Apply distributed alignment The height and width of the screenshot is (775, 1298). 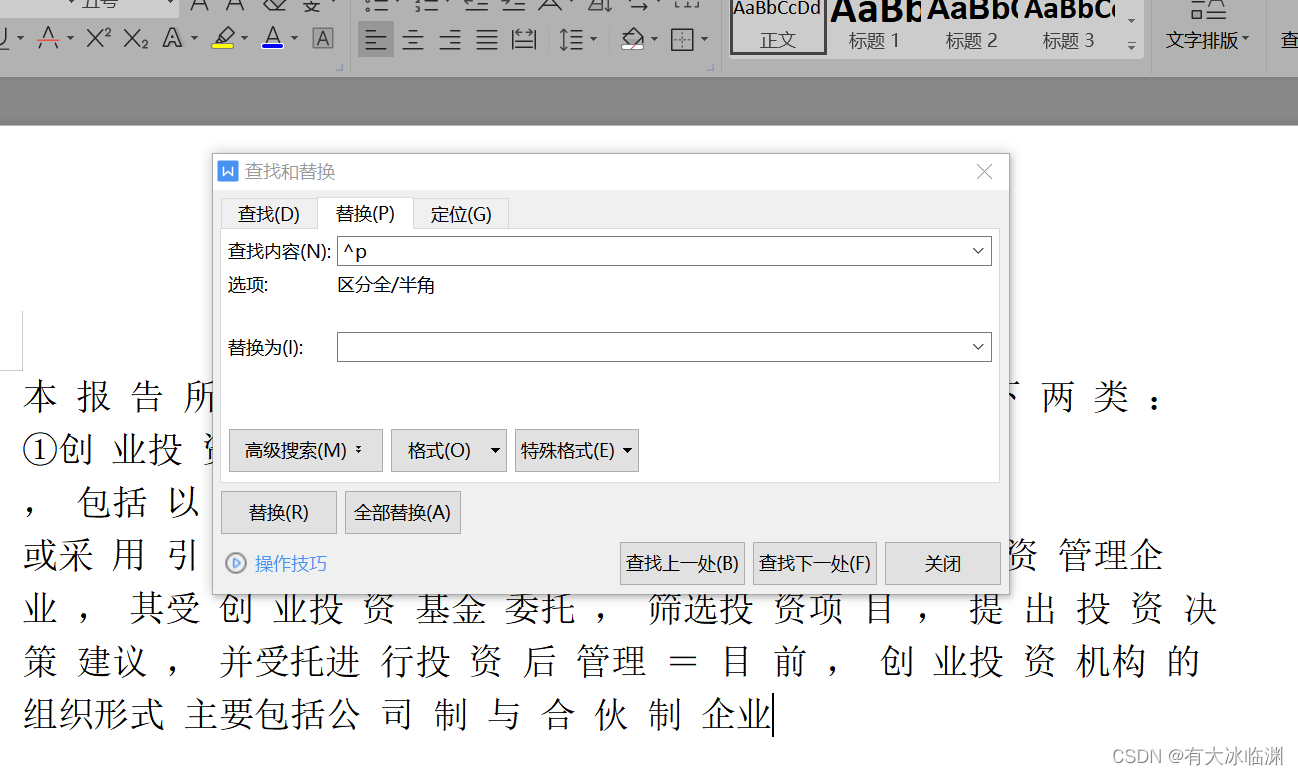523,40
